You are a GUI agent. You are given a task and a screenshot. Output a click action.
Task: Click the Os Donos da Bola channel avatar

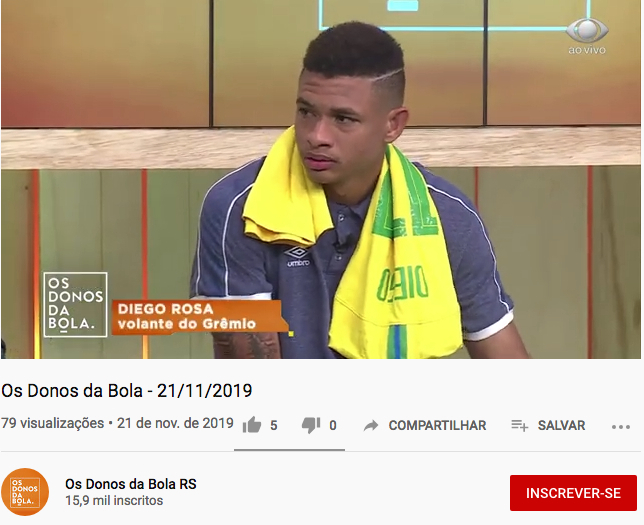point(25,492)
